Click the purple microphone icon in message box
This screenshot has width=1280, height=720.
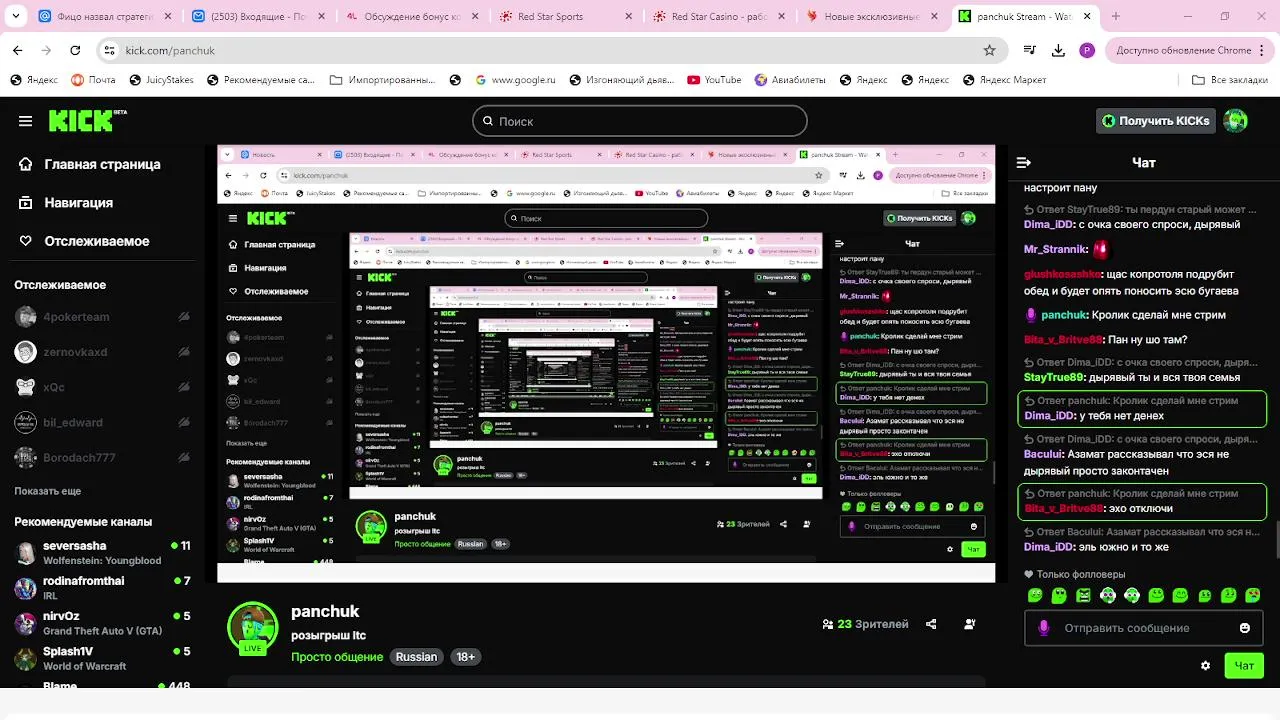coord(1044,628)
